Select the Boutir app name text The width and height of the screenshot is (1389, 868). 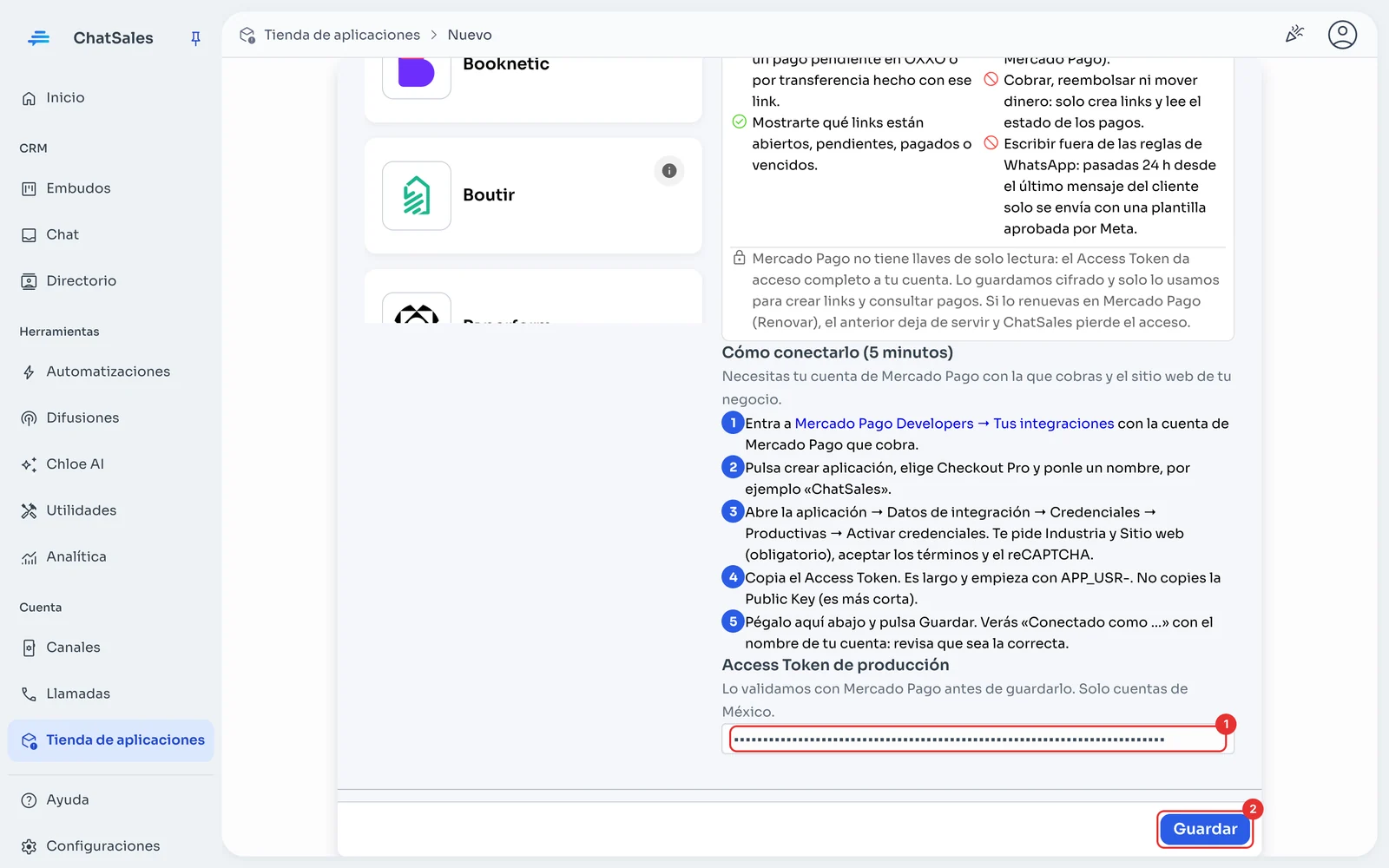click(489, 195)
